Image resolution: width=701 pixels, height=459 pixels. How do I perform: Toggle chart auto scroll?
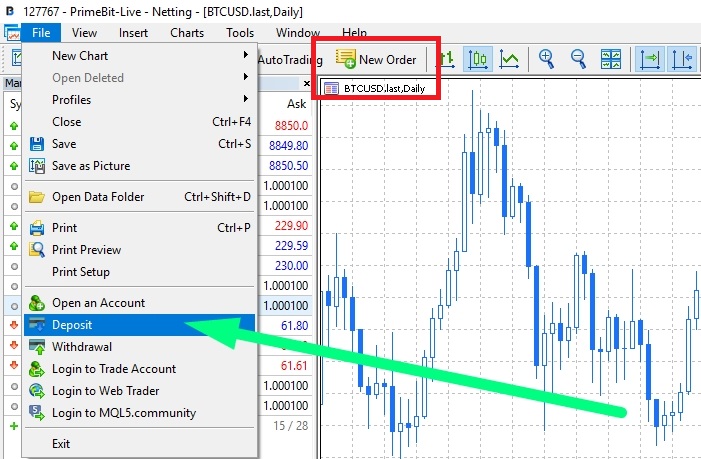650,59
